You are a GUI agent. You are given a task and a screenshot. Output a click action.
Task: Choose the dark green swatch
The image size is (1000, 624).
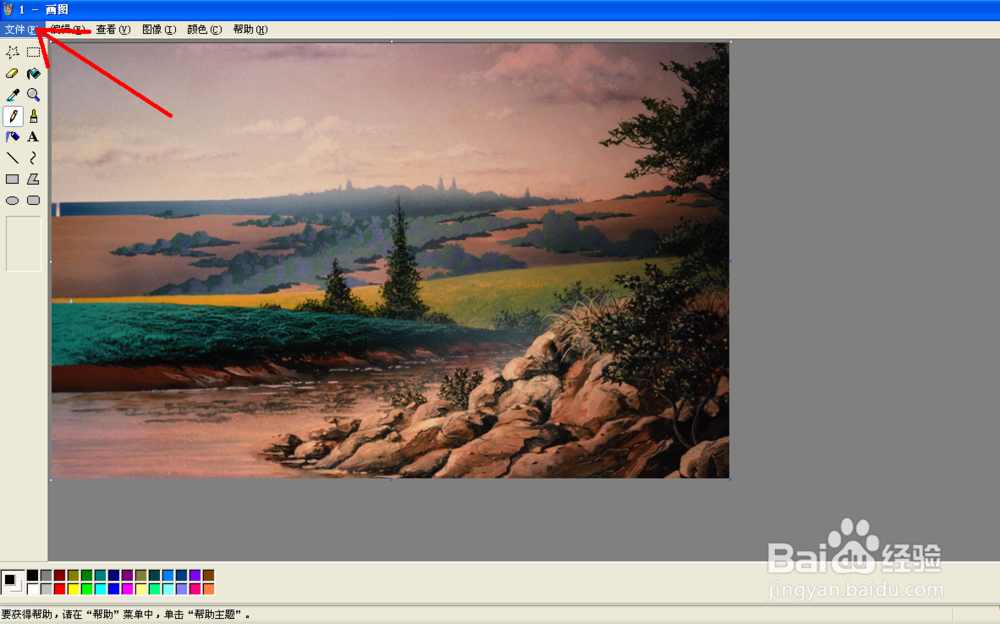point(87,576)
